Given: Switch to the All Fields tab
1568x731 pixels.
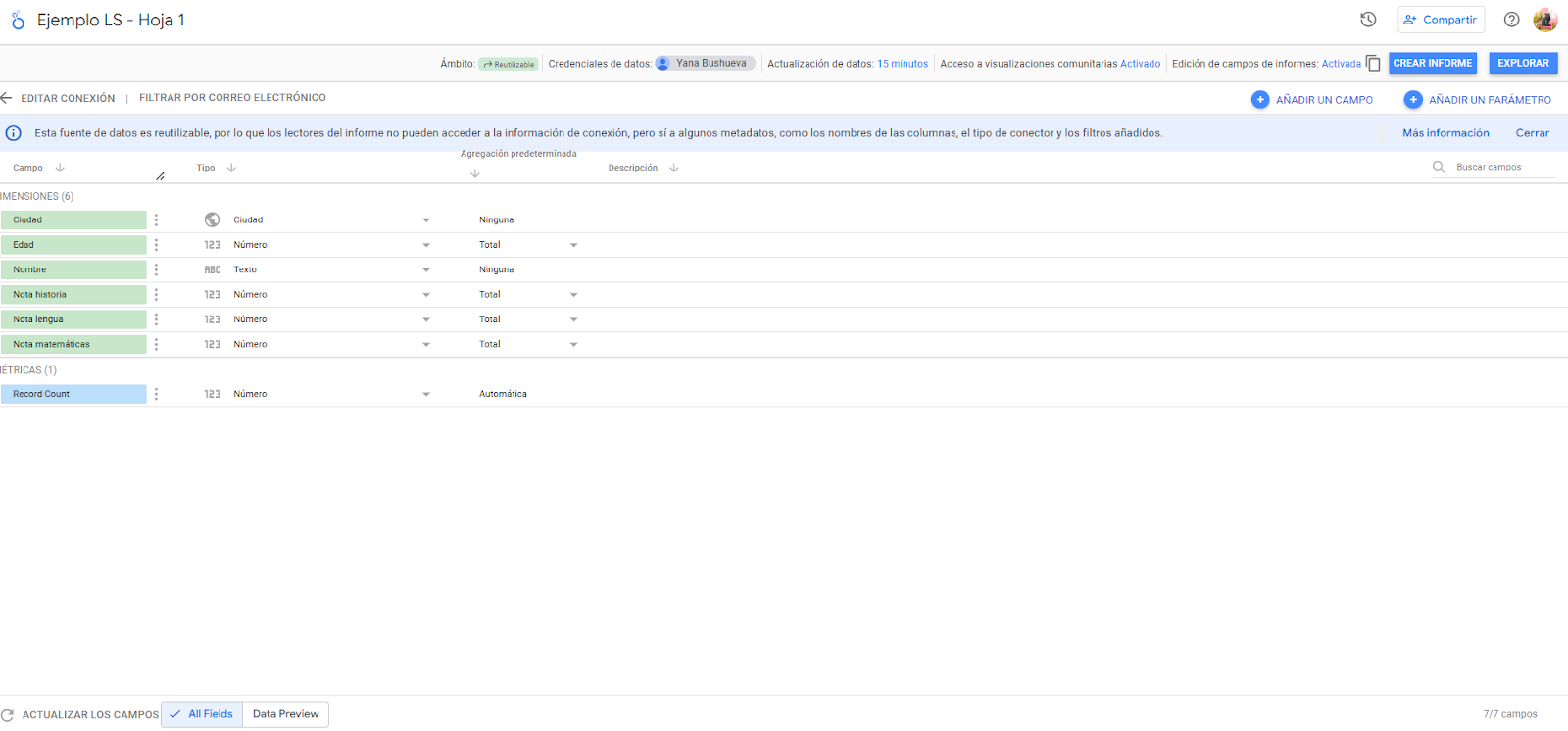Looking at the screenshot, I should [202, 714].
